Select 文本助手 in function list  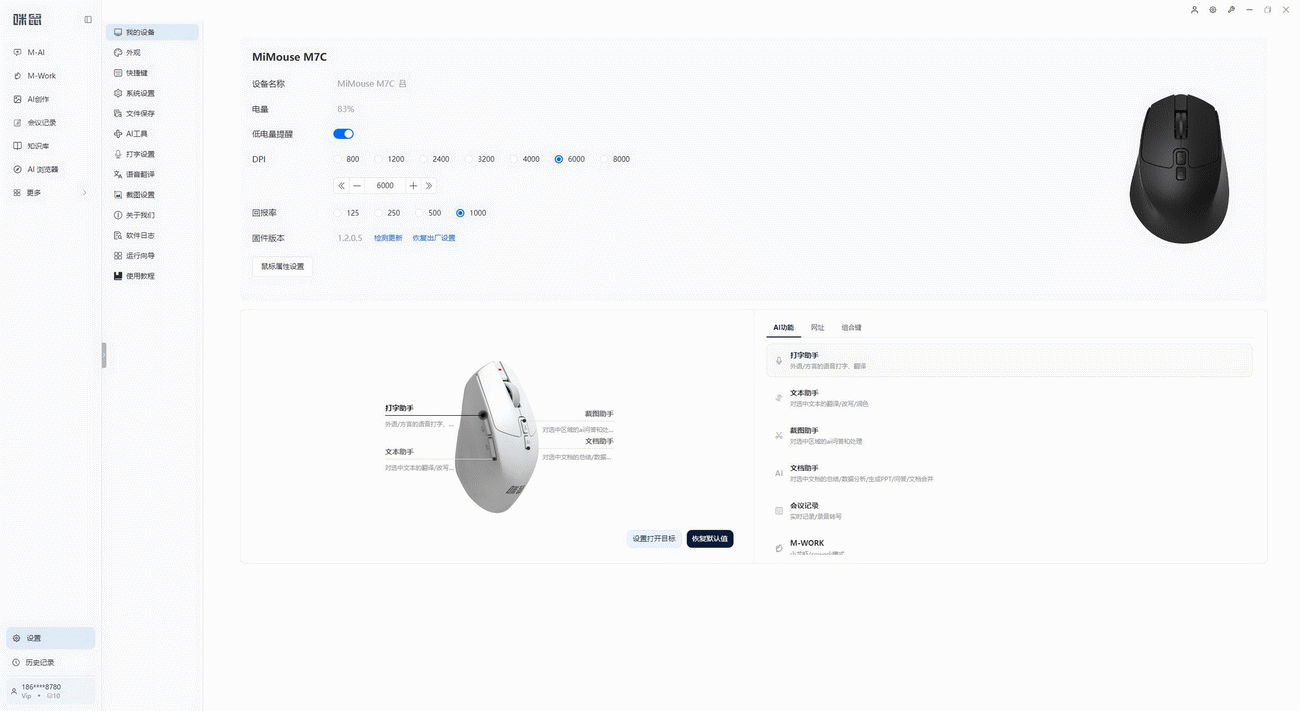tap(1009, 398)
